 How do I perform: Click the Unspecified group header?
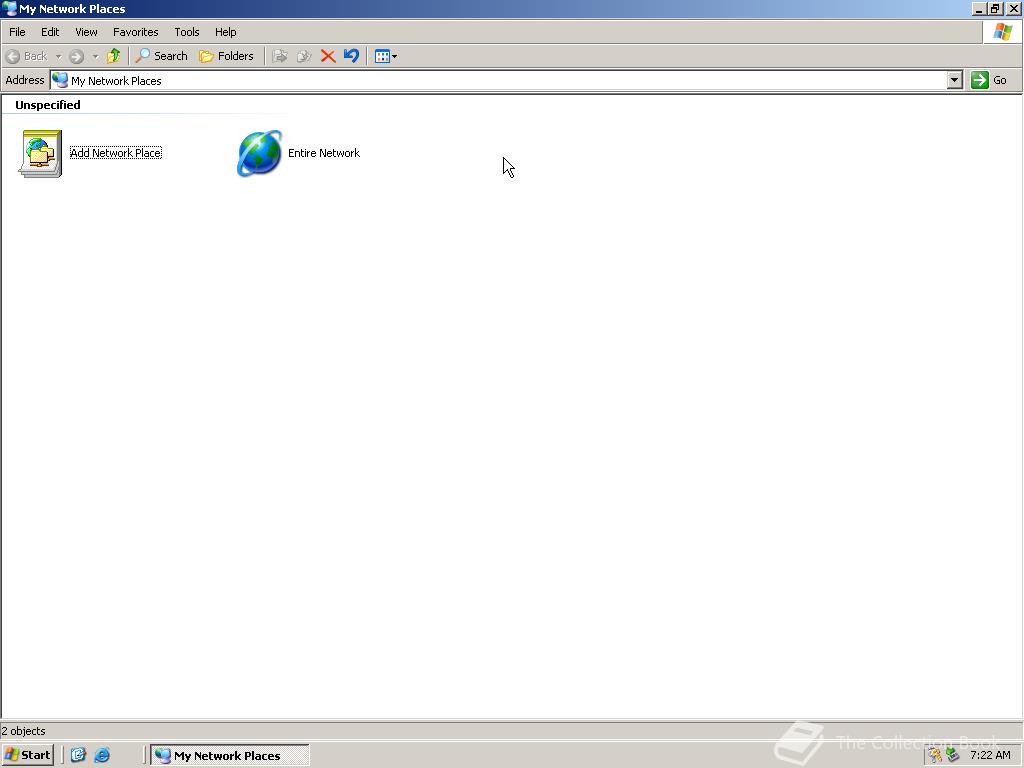click(48, 104)
